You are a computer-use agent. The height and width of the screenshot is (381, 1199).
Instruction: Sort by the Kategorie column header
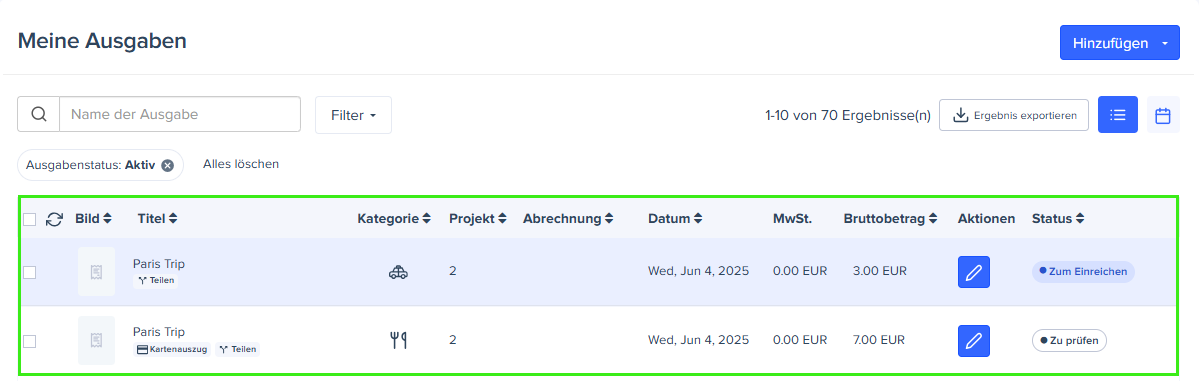394,219
